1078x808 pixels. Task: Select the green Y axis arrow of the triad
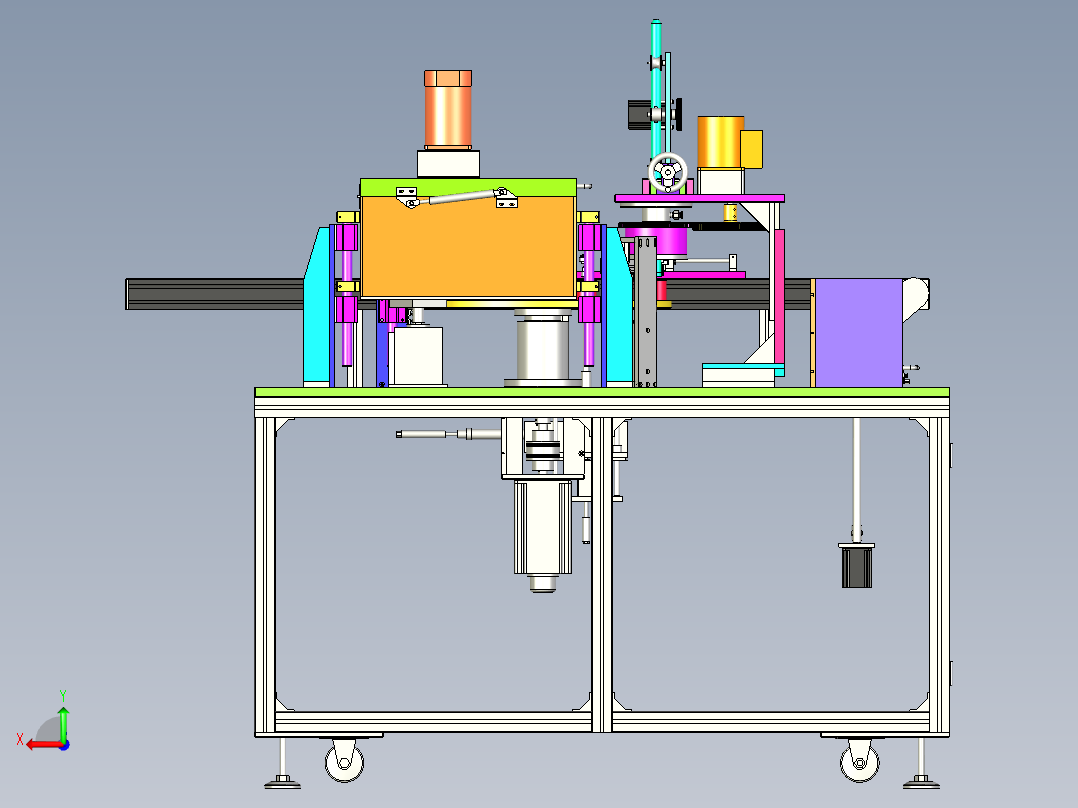tap(63, 723)
